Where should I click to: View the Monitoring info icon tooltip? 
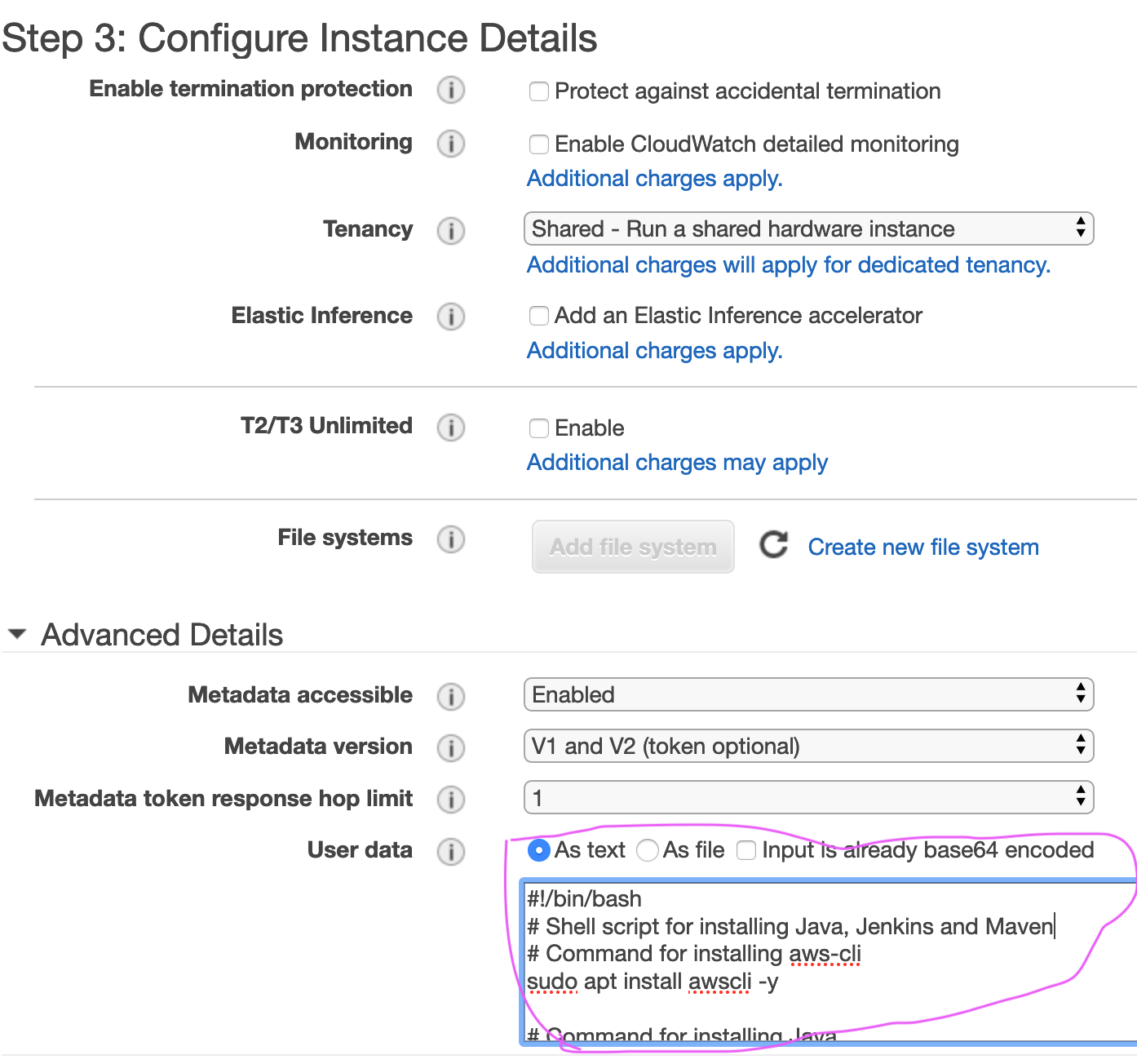(x=451, y=144)
